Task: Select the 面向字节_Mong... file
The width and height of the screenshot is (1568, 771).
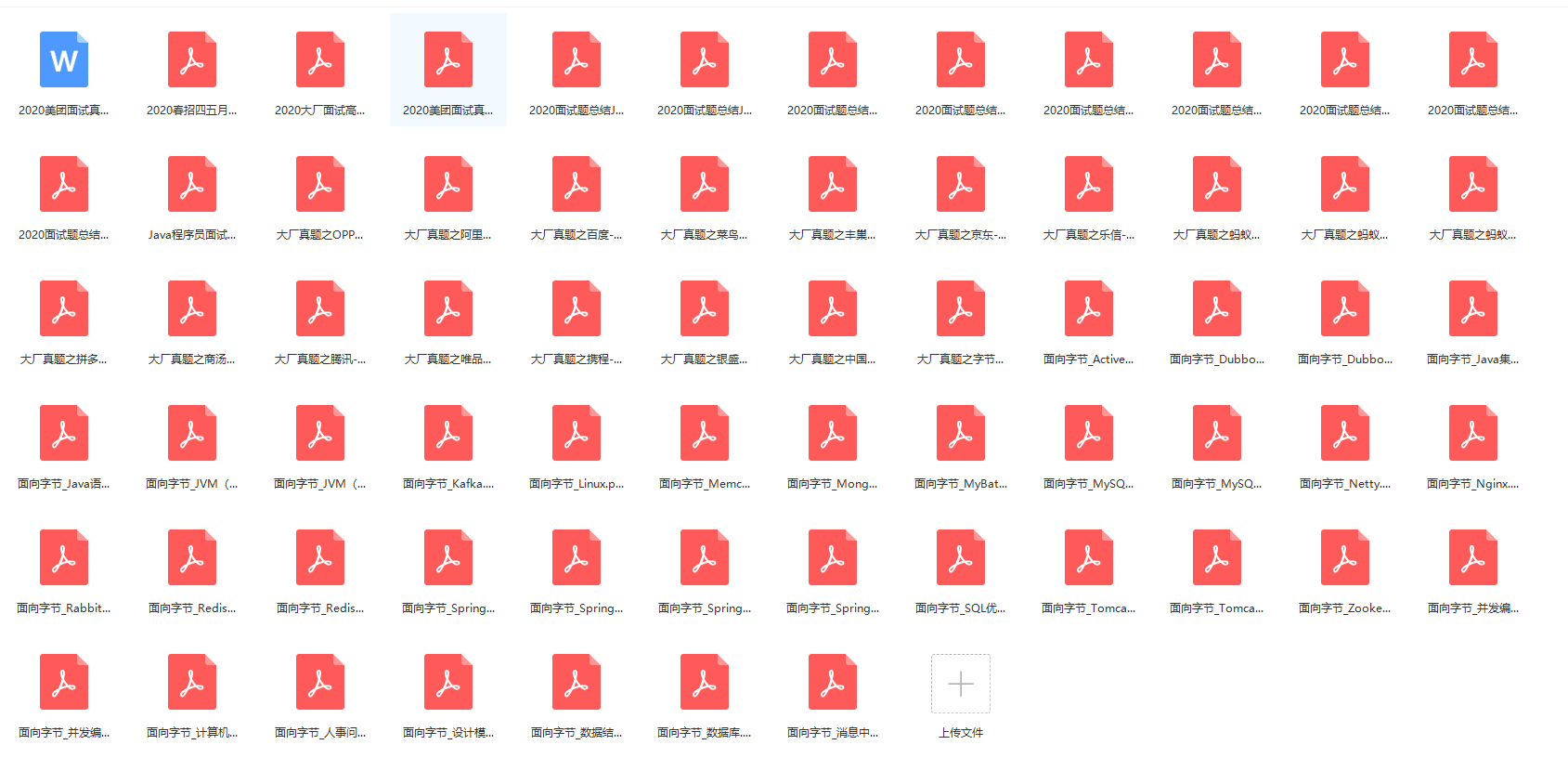Action: pos(833,433)
